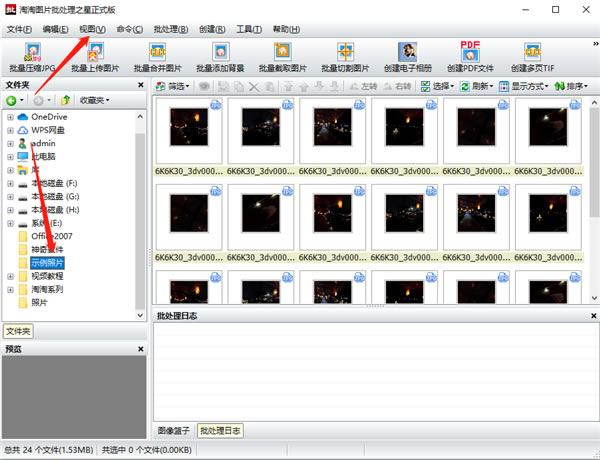
Task: Open the 批量压缩JPG tool
Action: tap(33, 58)
